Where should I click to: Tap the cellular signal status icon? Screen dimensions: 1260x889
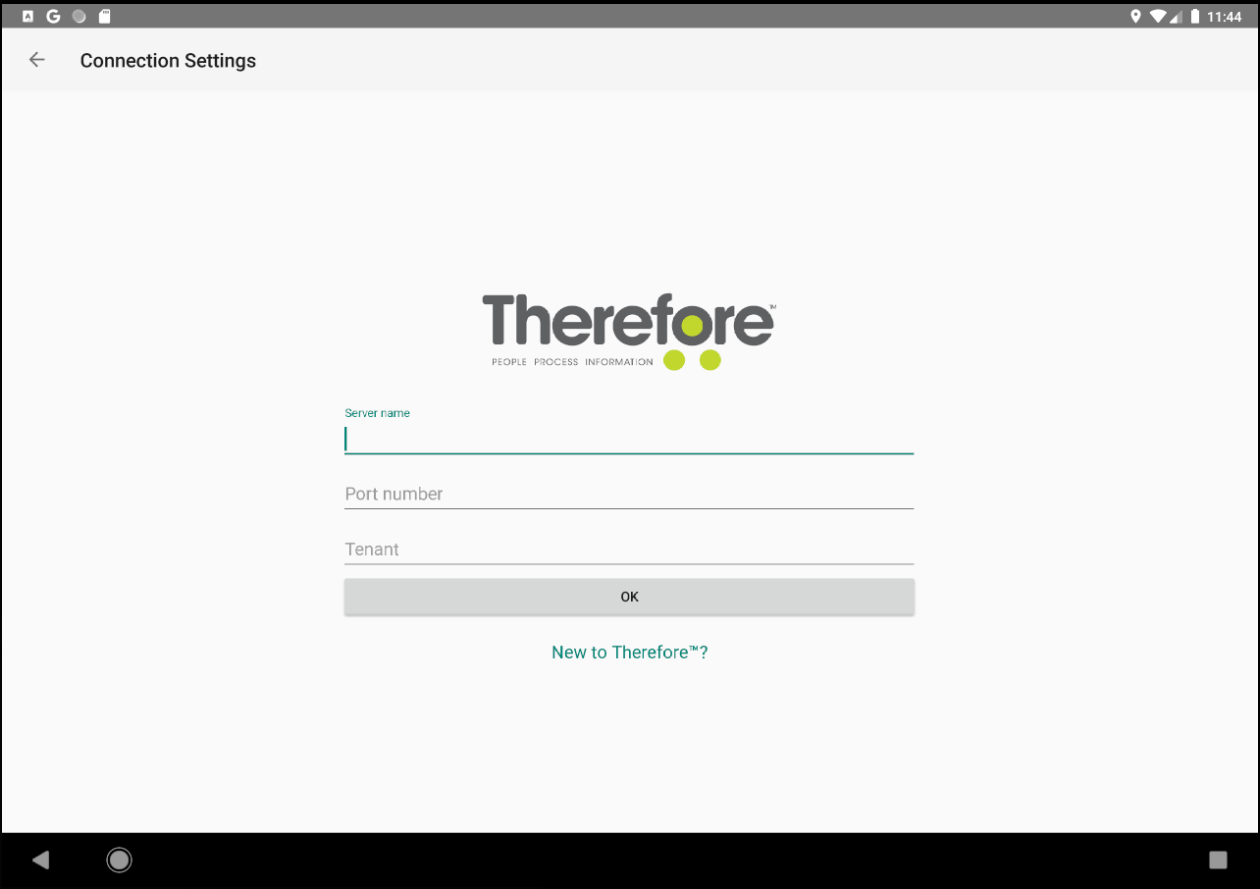[x=1177, y=16]
